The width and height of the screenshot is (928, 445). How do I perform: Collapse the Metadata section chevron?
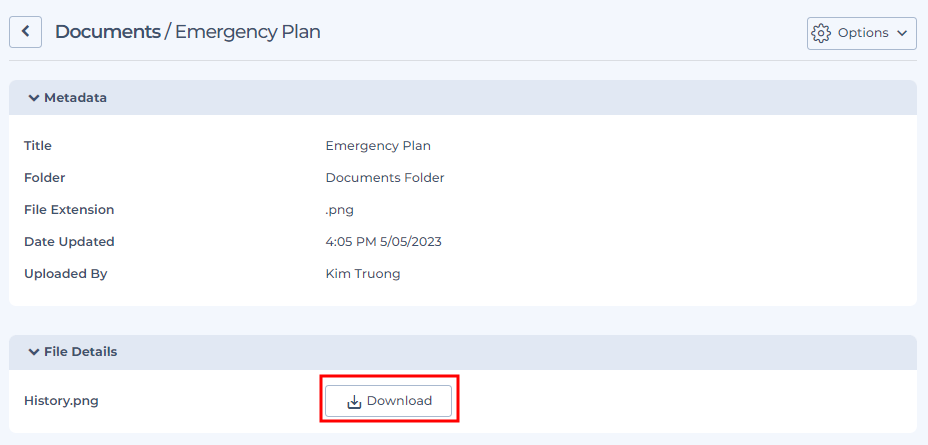coord(34,98)
